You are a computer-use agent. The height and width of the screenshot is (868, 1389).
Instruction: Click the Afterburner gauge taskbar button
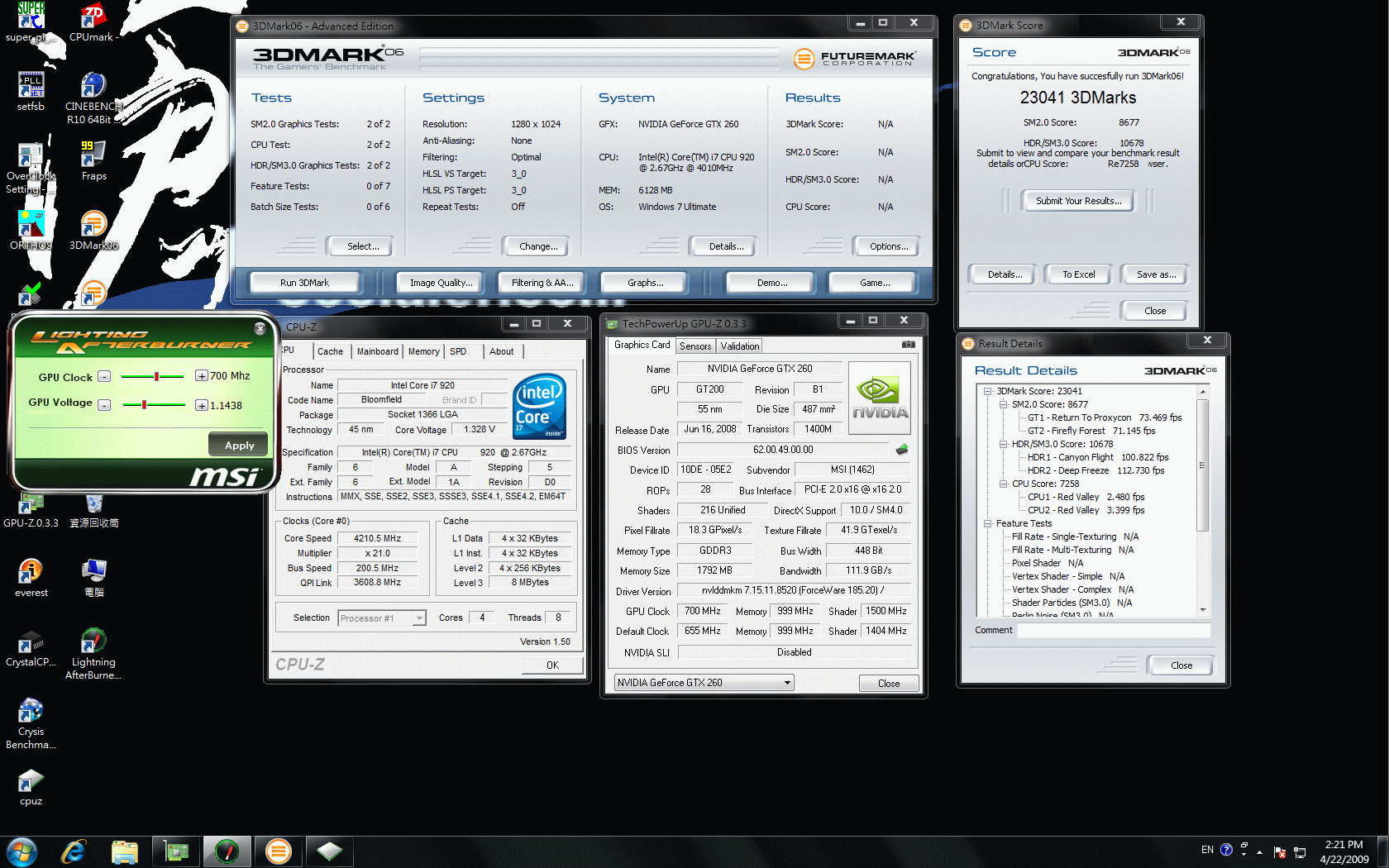coord(227,851)
